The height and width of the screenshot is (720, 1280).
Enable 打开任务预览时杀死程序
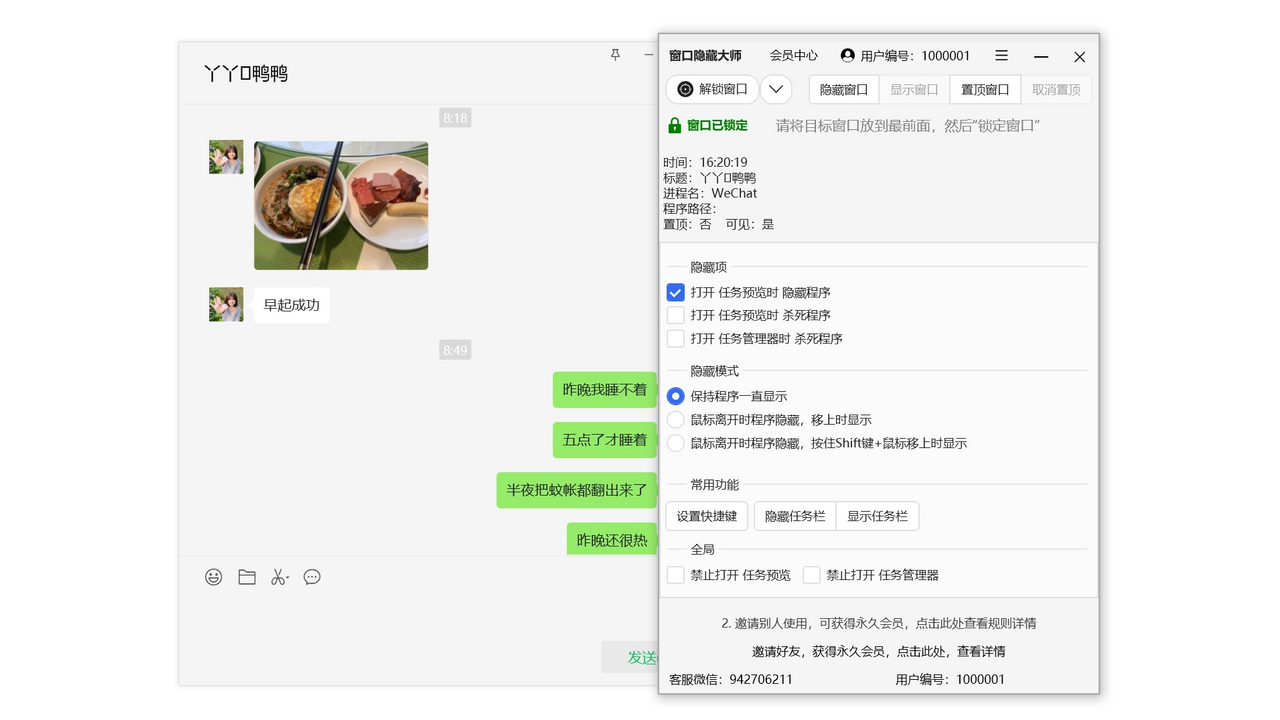coord(675,315)
